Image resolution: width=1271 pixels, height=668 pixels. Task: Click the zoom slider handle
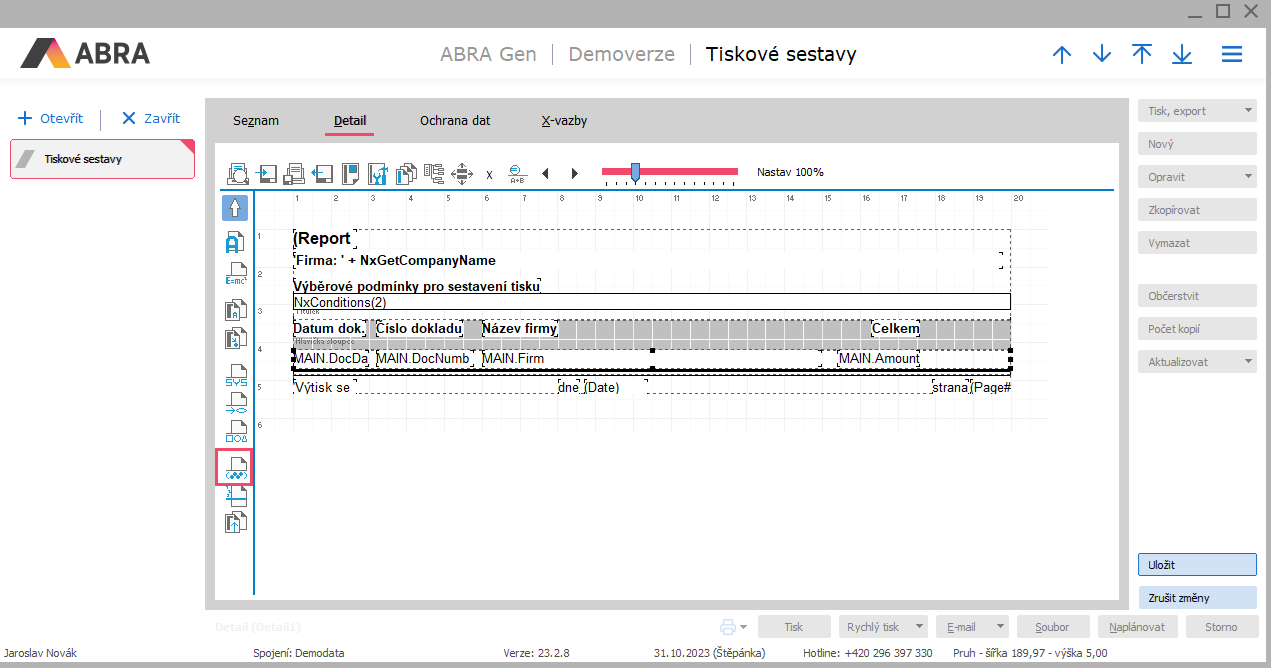click(635, 173)
